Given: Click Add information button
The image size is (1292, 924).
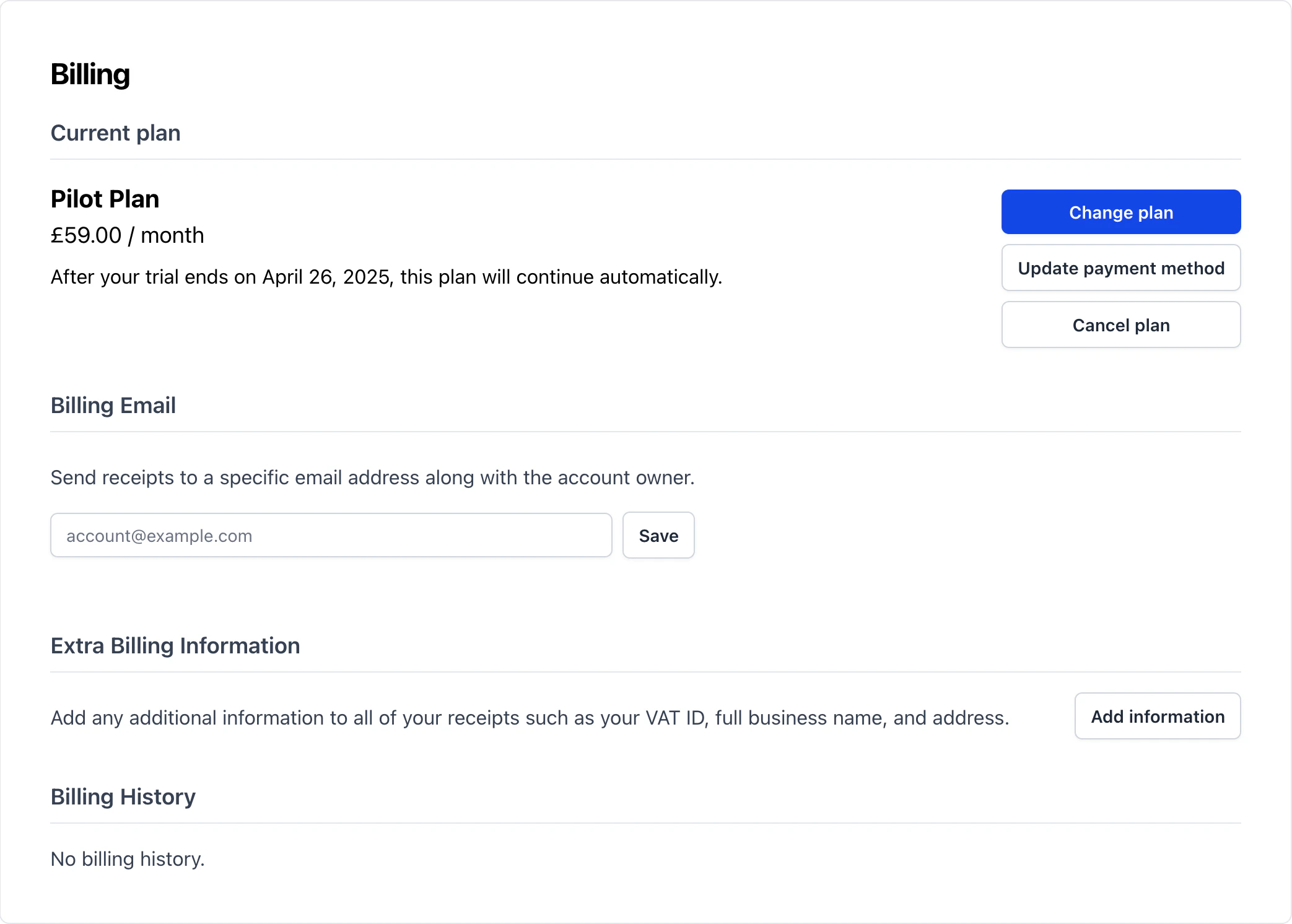Looking at the screenshot, I should click(1157, 717).
